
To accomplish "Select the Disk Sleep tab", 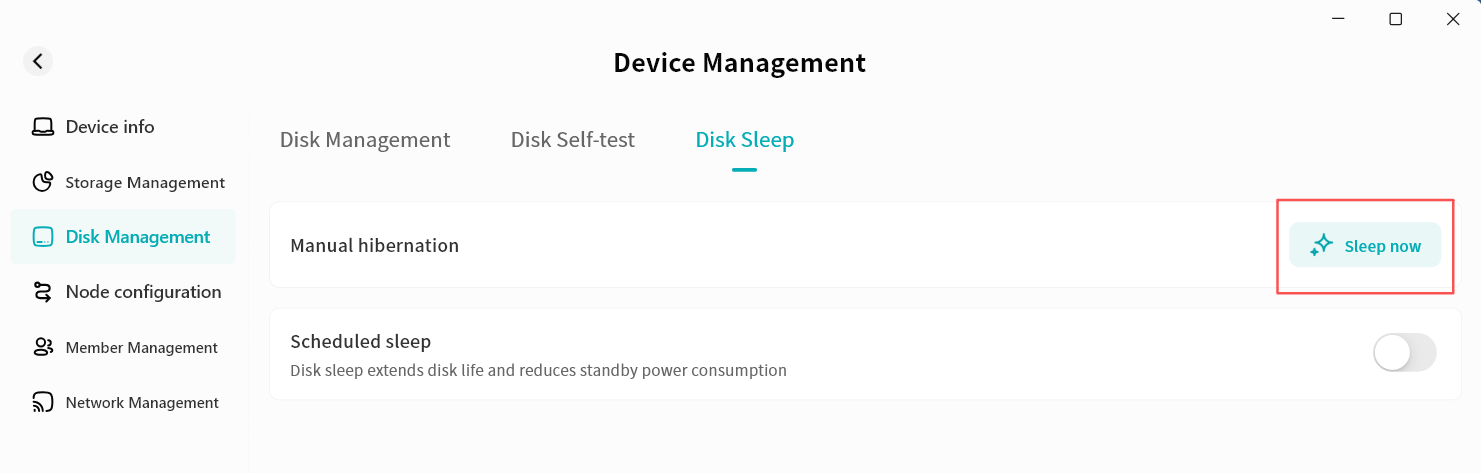I will (745, 140).
